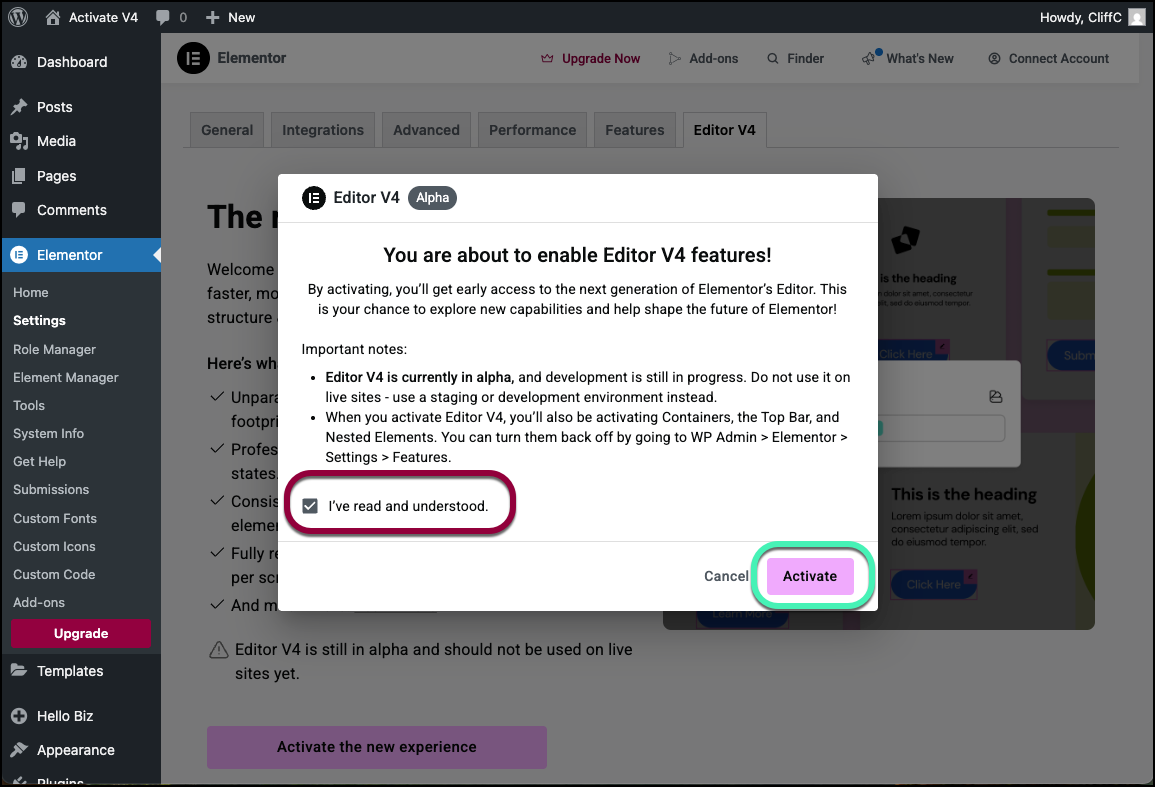Switch to the Features tab
This screenshot has height=787, width=1155.
tap(634, 130)
